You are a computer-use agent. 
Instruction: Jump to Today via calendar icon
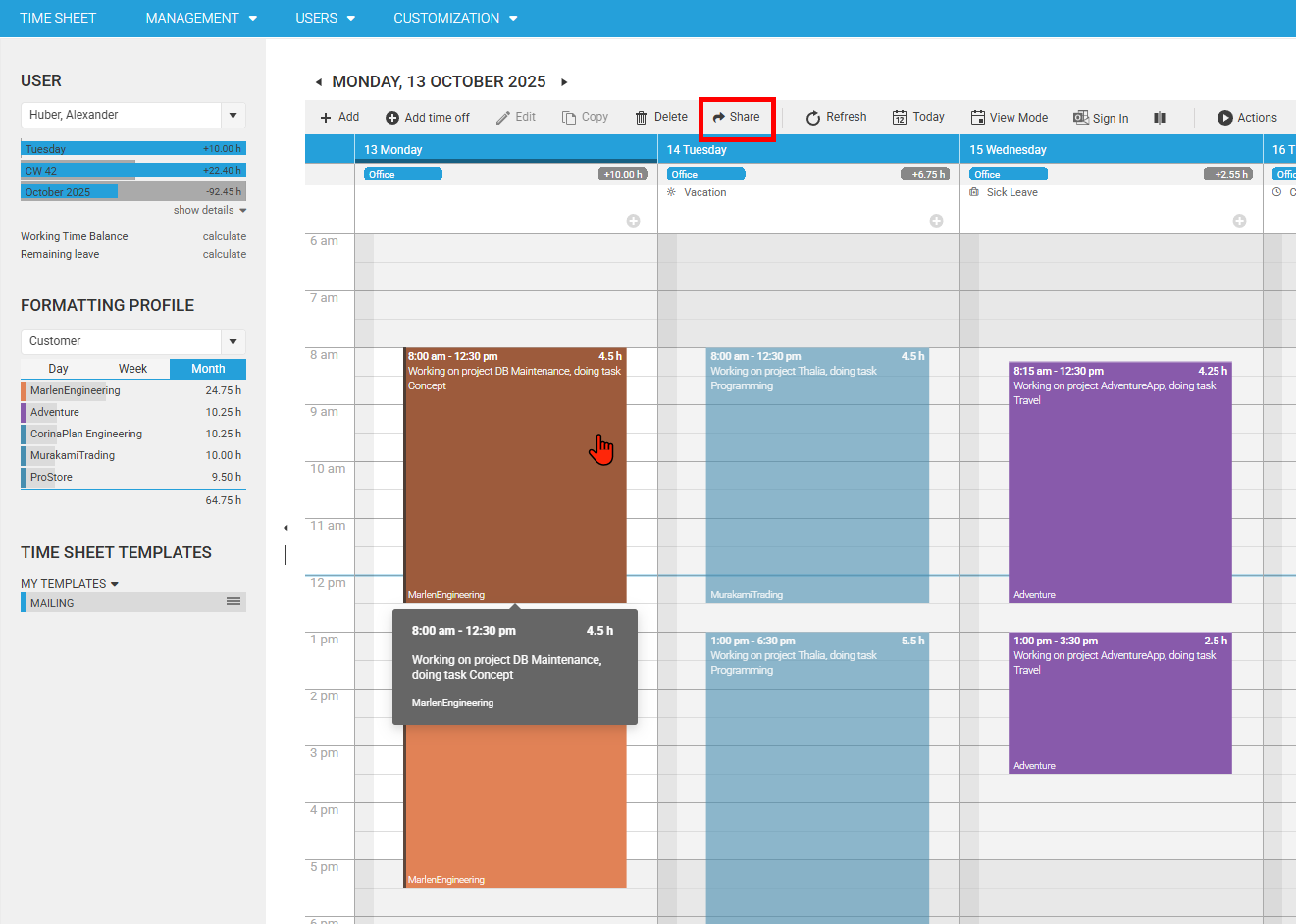coord(900,118)
